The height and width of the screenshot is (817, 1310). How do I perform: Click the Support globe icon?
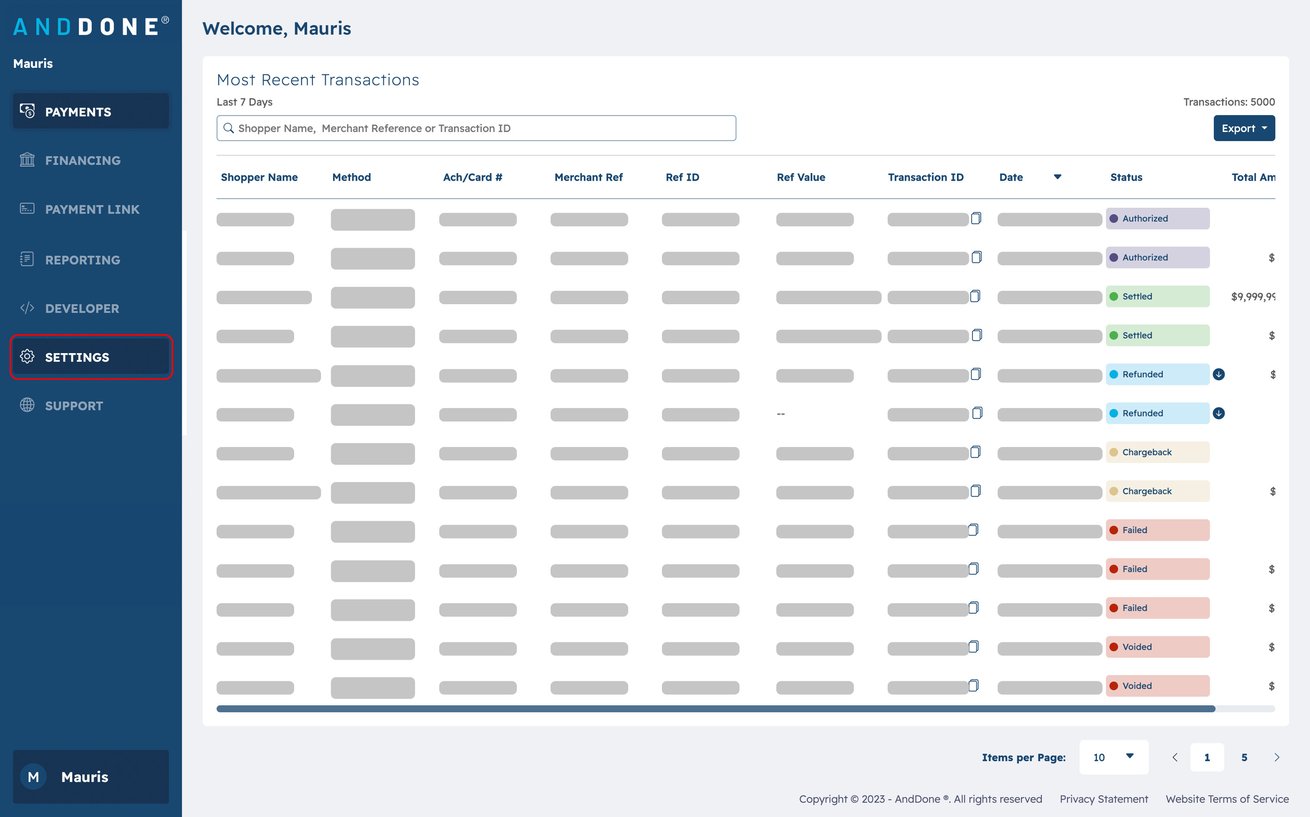coord(27,405)
